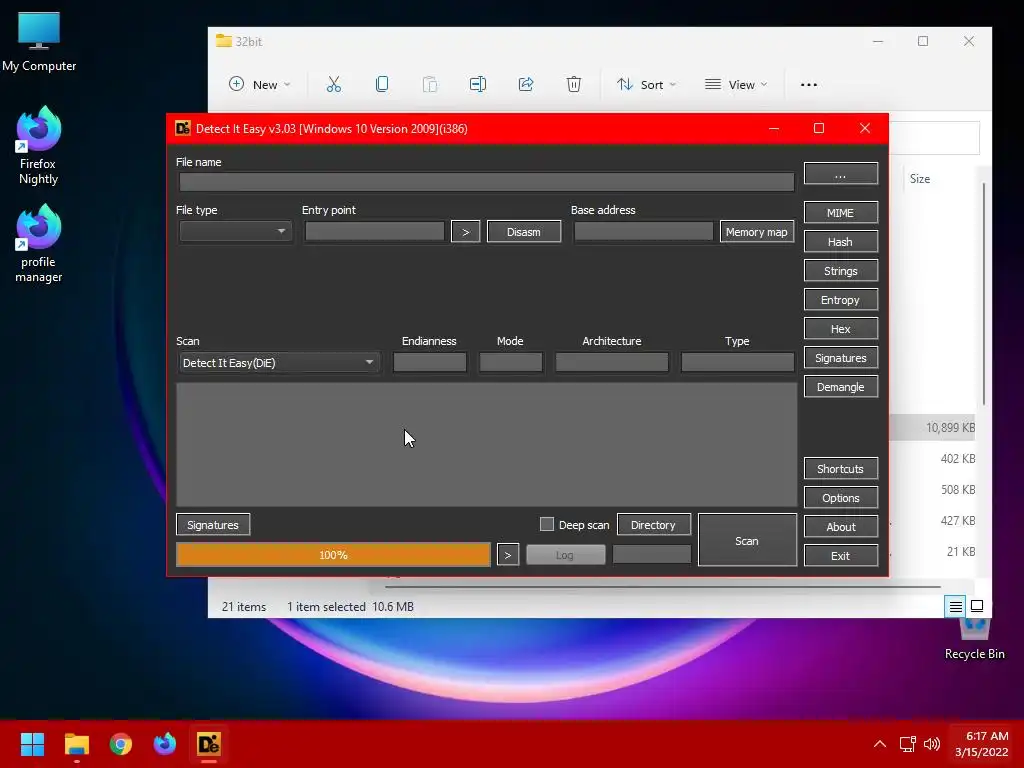Click the 402 KB size entry in 32bit window

957,458
